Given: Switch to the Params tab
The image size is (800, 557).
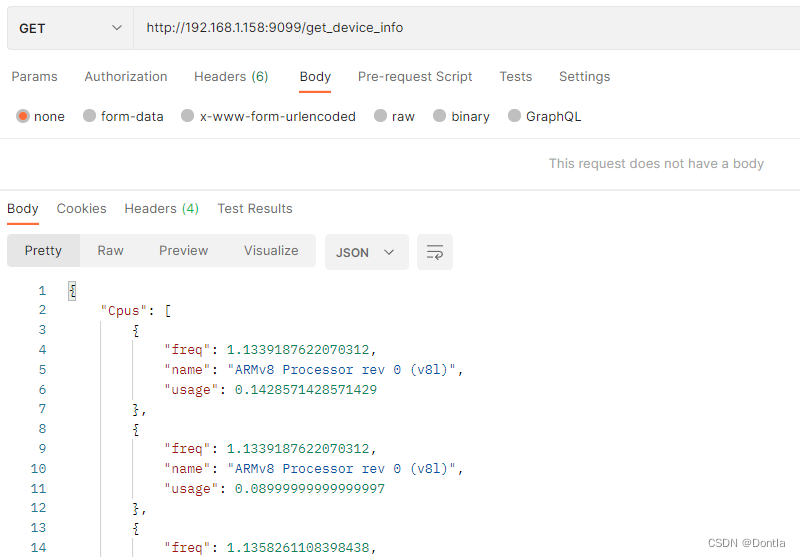Looking at the screenshot, I should pos(34,77).
